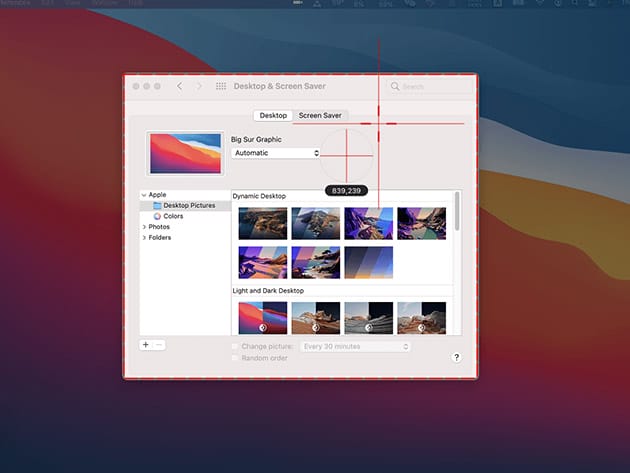Expand the Photos tree item
This screenshot has width=630, height=473.
[144, 227]
